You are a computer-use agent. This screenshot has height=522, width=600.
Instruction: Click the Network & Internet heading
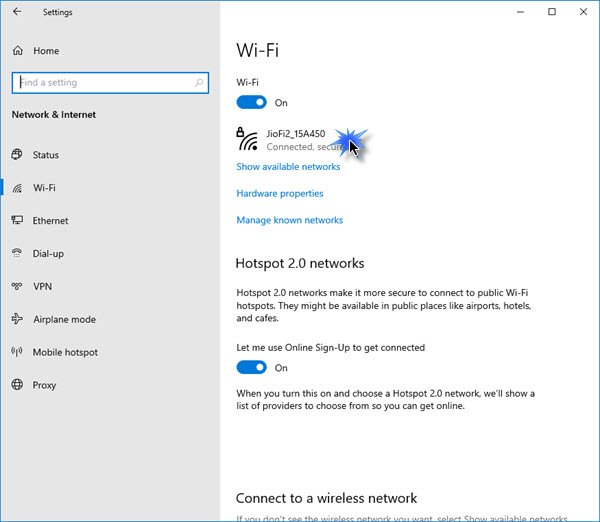(54, 115)
